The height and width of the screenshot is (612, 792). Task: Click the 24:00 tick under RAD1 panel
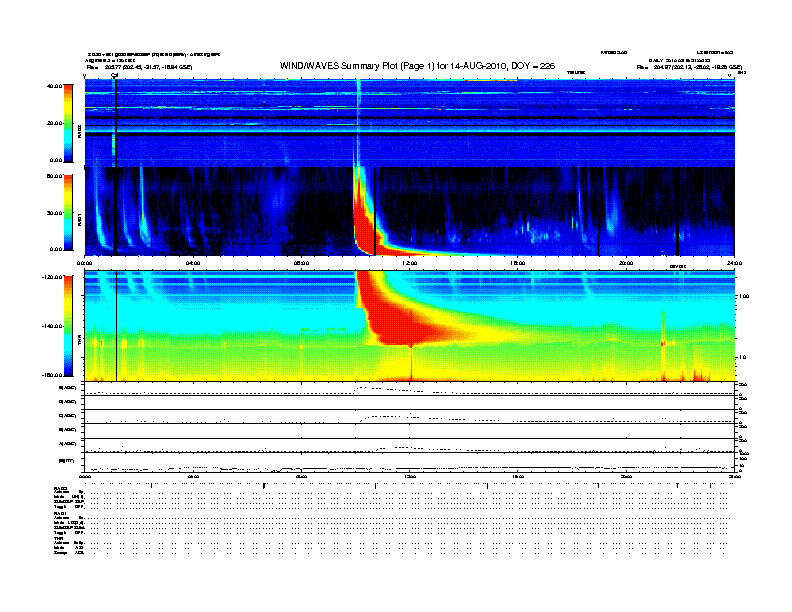734,263
